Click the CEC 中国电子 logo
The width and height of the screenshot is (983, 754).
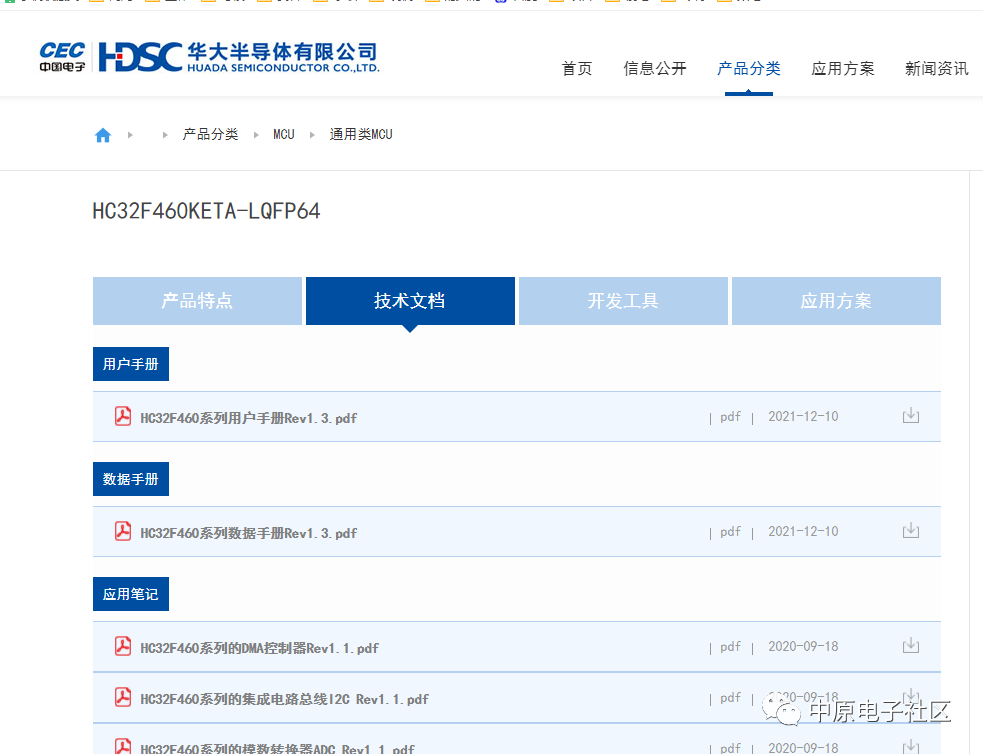(62, 56)
